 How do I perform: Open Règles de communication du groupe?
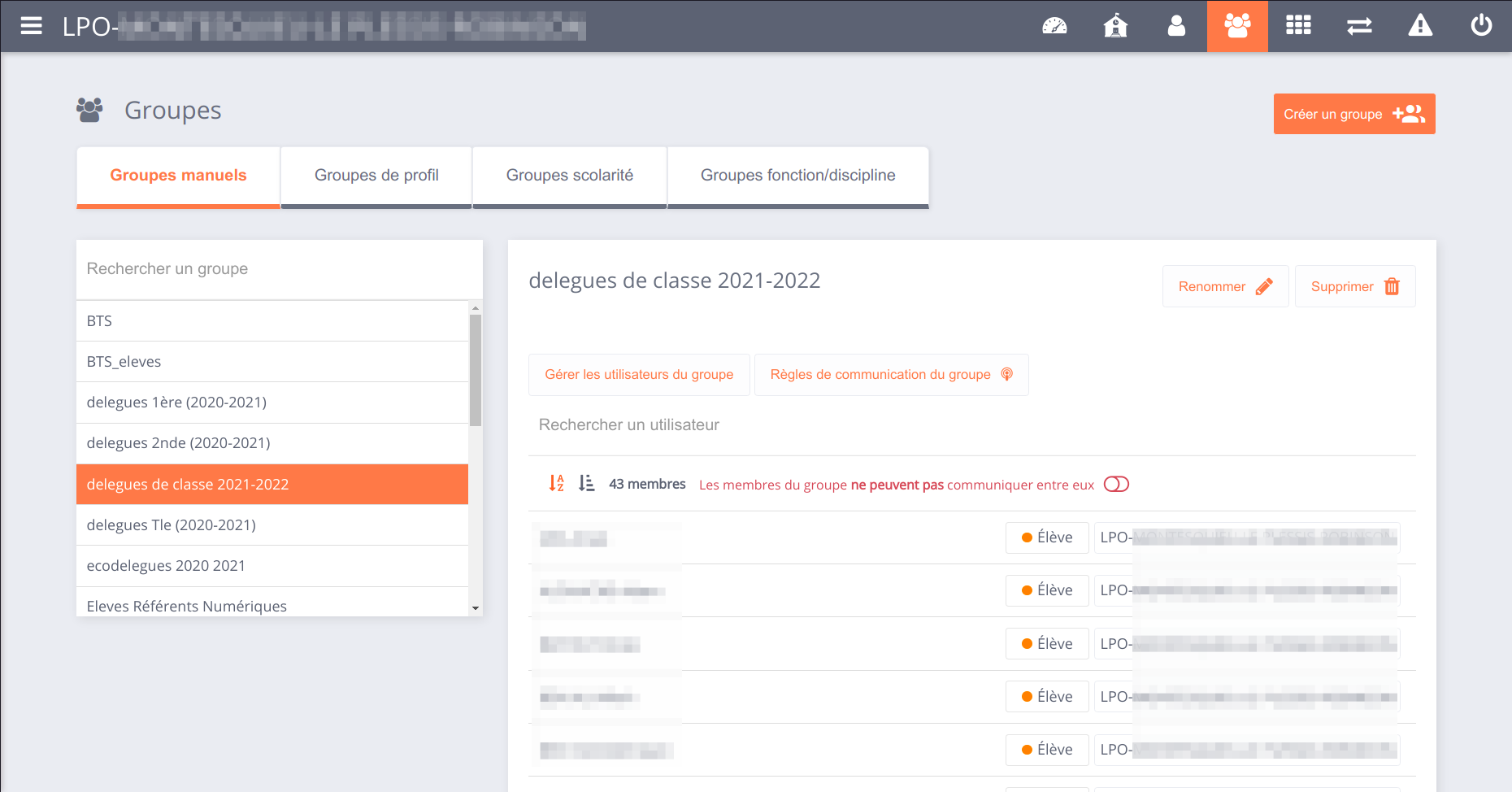point(891,375)
